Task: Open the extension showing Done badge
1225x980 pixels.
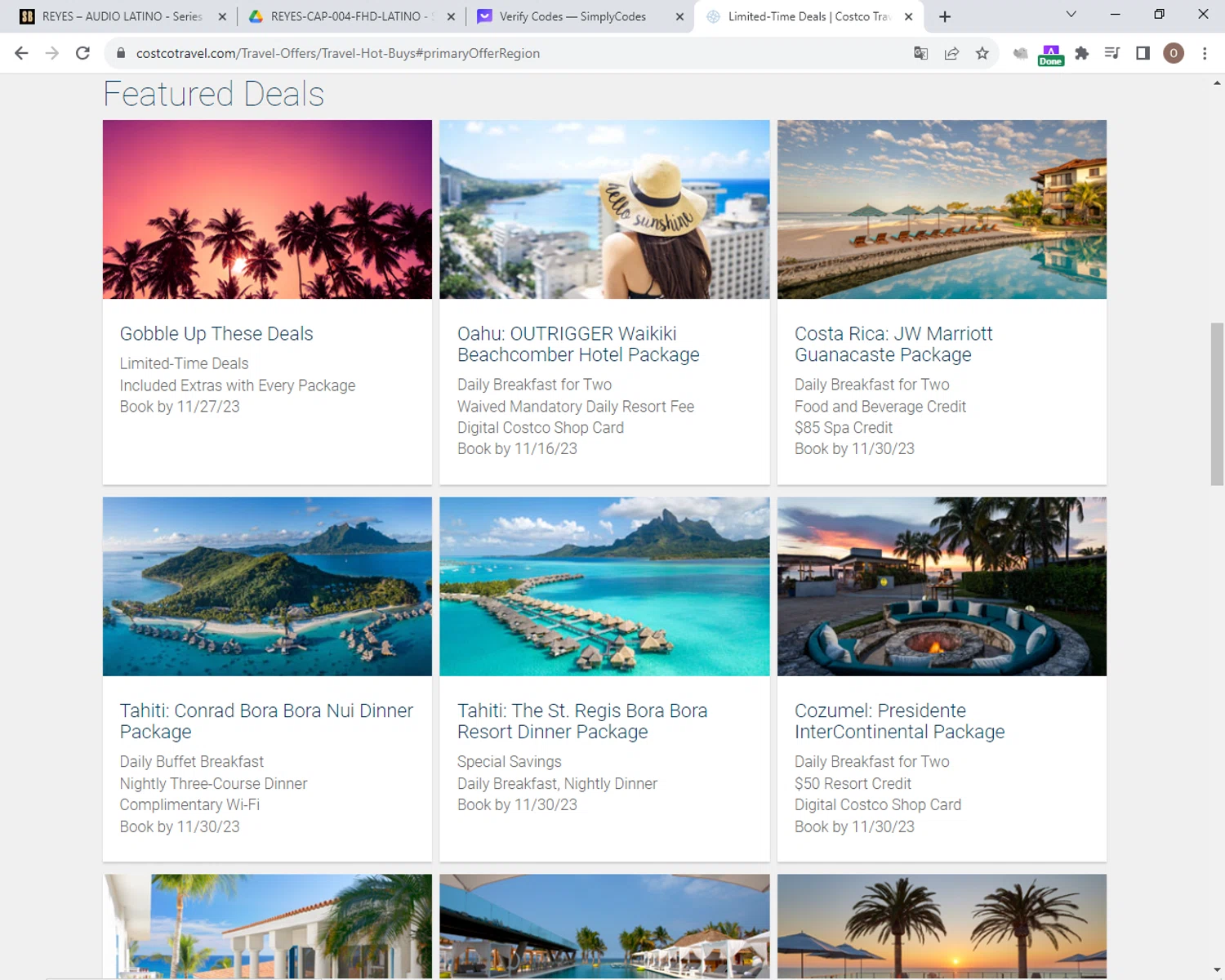Action: pyautogui.click(x=1051, y=55)
